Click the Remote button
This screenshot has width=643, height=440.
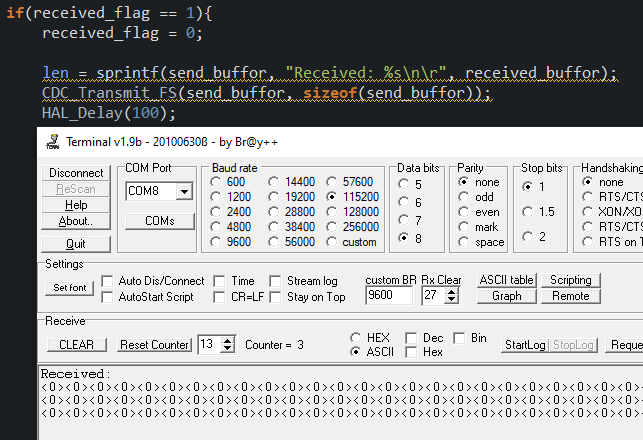pos(571,296)
